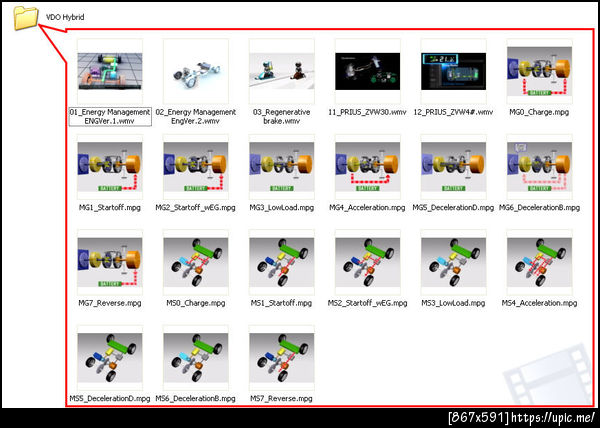Click the file name MS1_Startoff.mpg
The height and width of the screenshot is (428, 600).
pos(282,303)
